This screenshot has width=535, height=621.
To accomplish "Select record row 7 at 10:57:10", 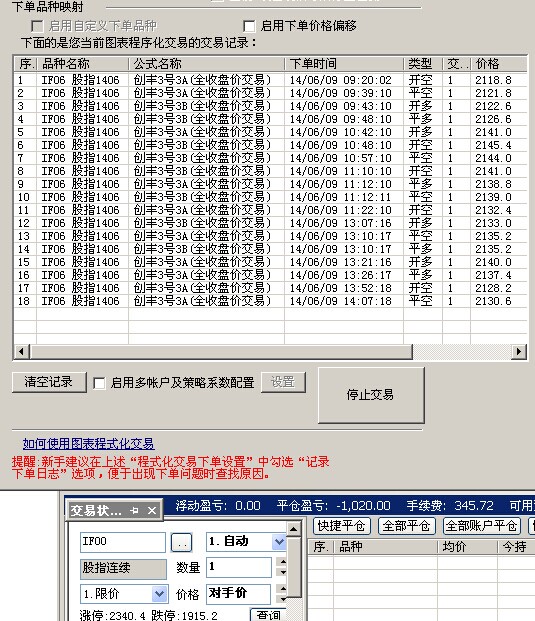I will [x=270, y=158].
